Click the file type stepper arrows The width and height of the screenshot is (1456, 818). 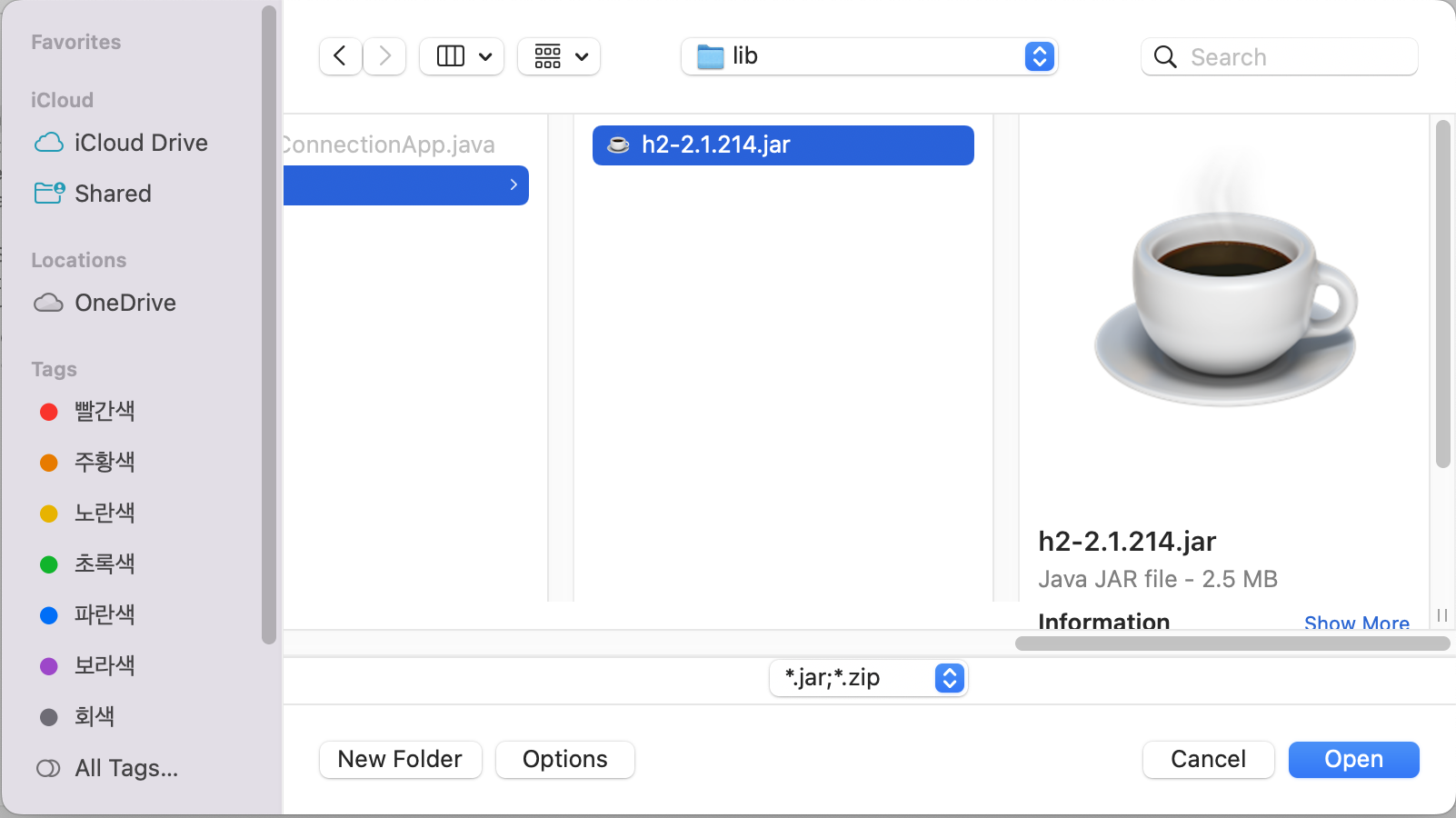950,678
